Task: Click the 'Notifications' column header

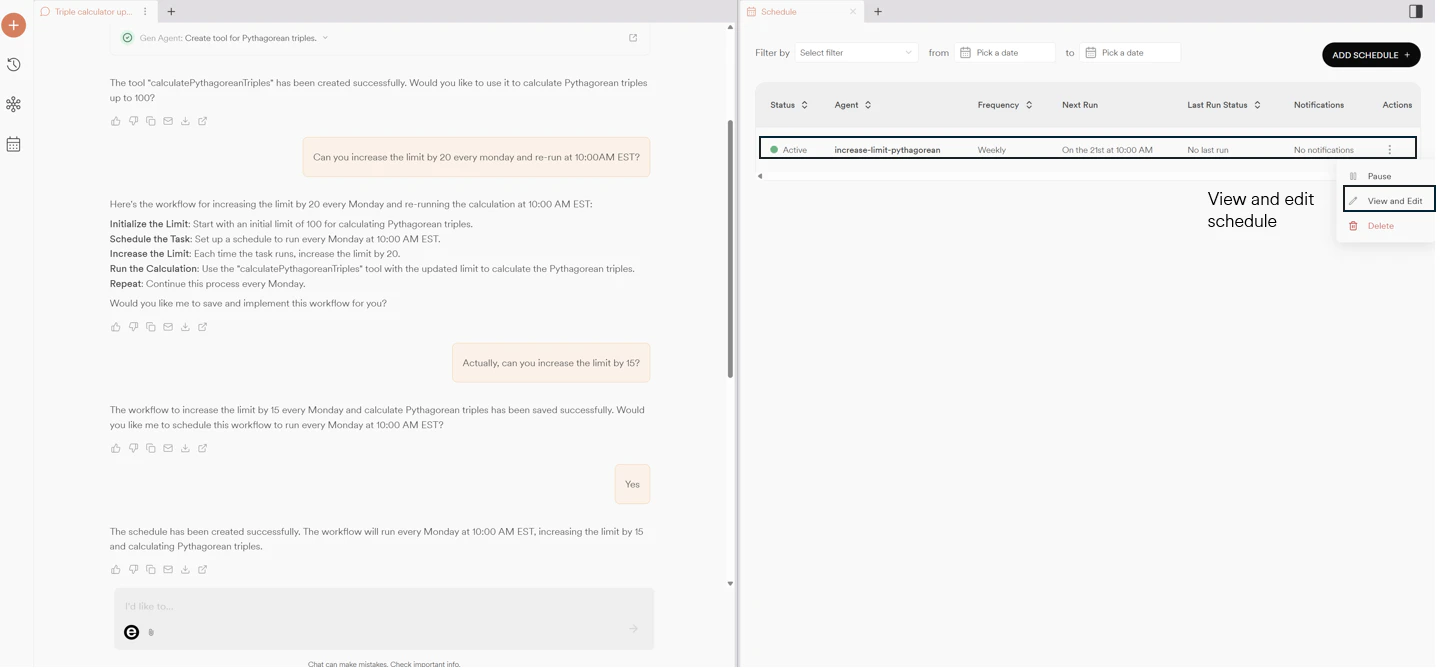Action: pyautogui.click(x=1318, y=105)
